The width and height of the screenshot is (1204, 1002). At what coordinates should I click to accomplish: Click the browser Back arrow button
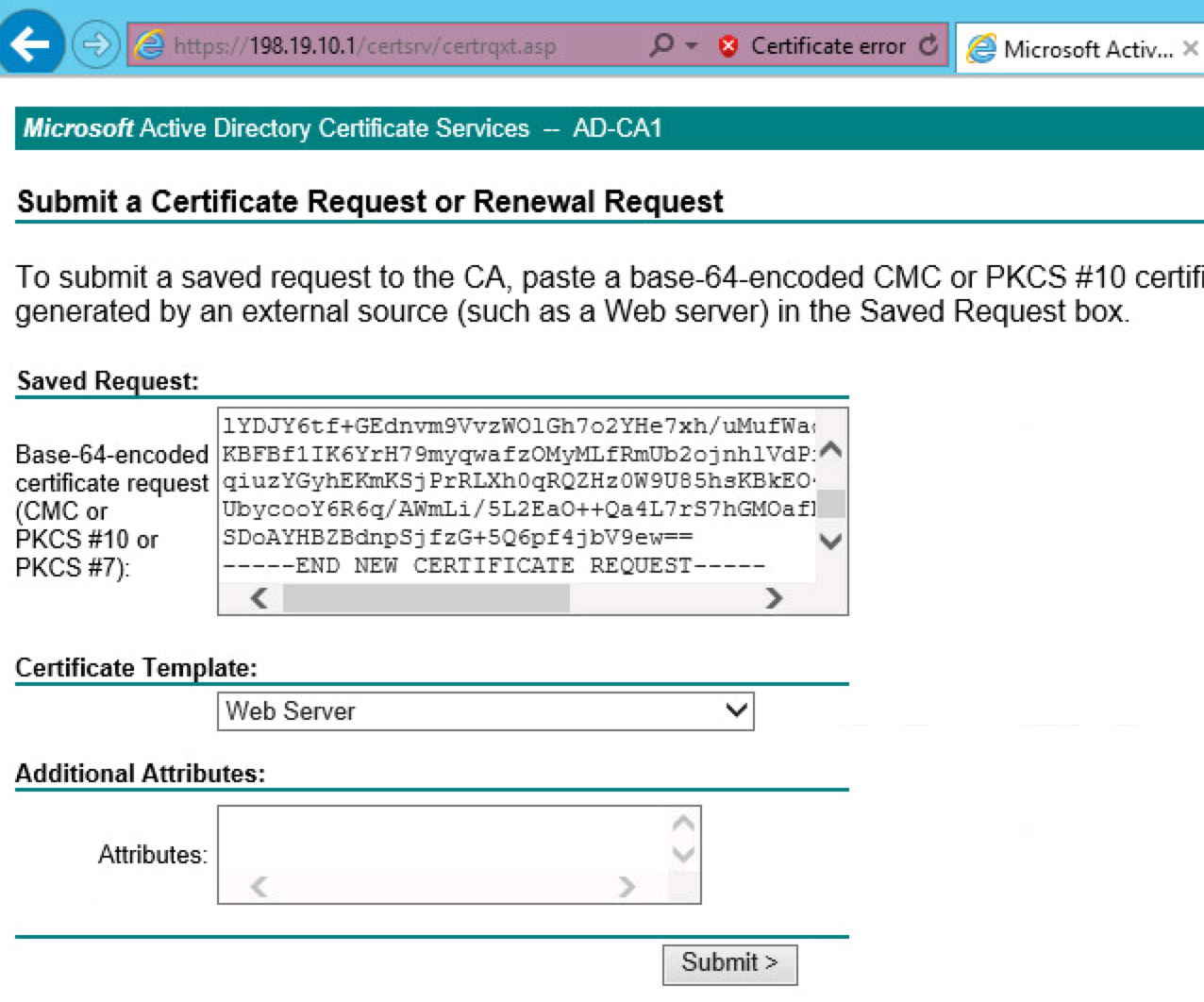[x=31, y=43]
